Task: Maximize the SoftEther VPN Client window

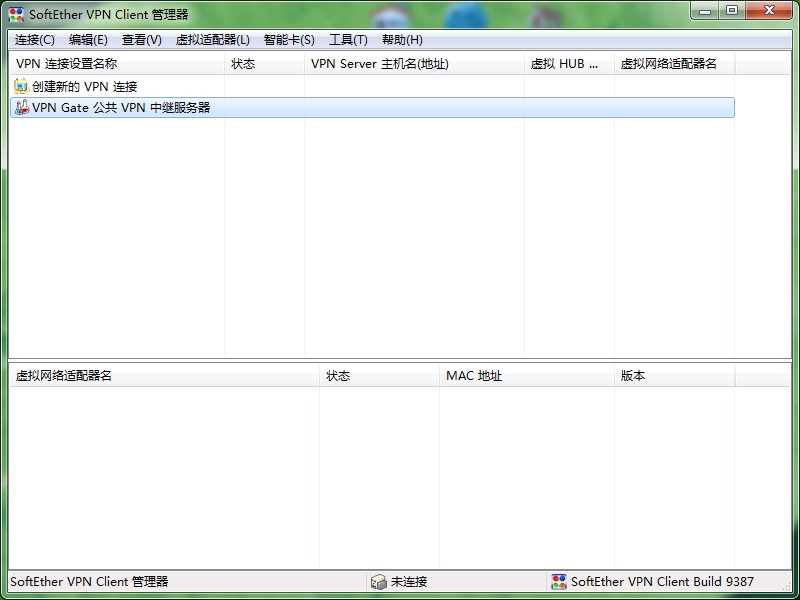Action: (x=732, y=11)
